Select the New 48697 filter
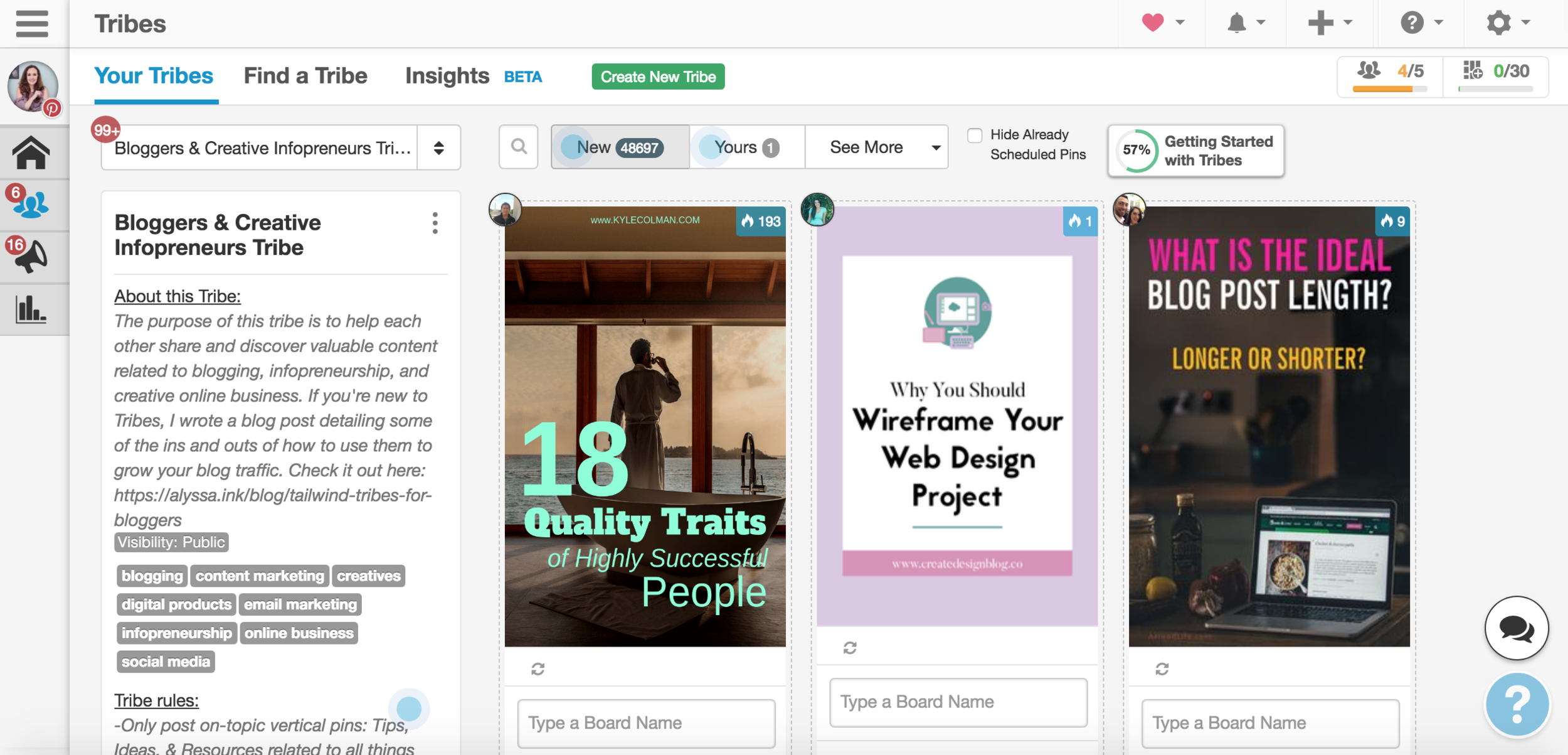The height and width of the screenshot is (755, 1568). pos(620,147)
